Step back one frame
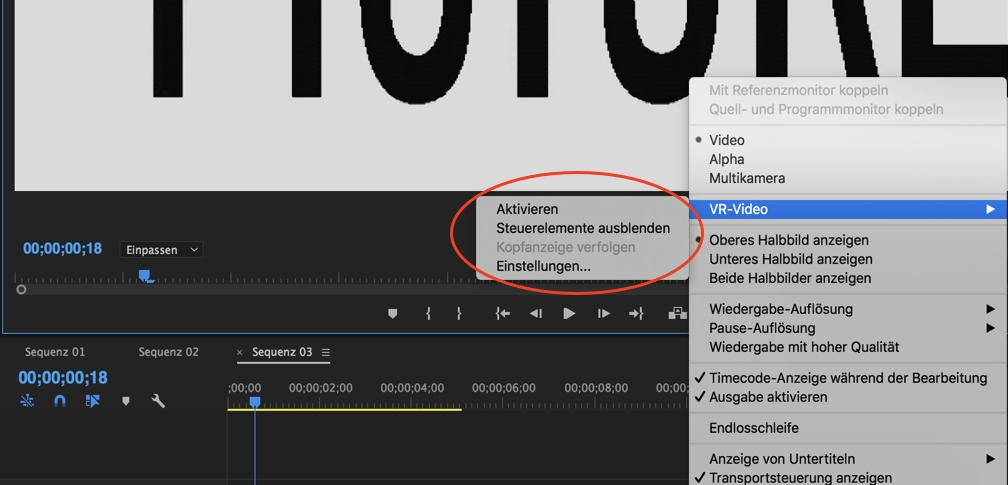 [536, 313]
